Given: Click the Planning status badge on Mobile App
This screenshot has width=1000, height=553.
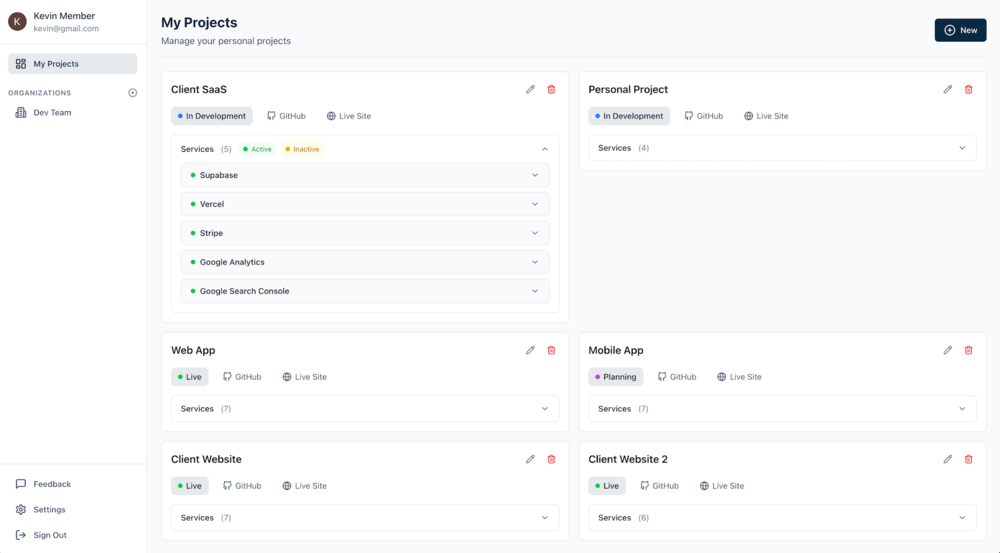Looking at the screenshot, I should tap(615, 377).
